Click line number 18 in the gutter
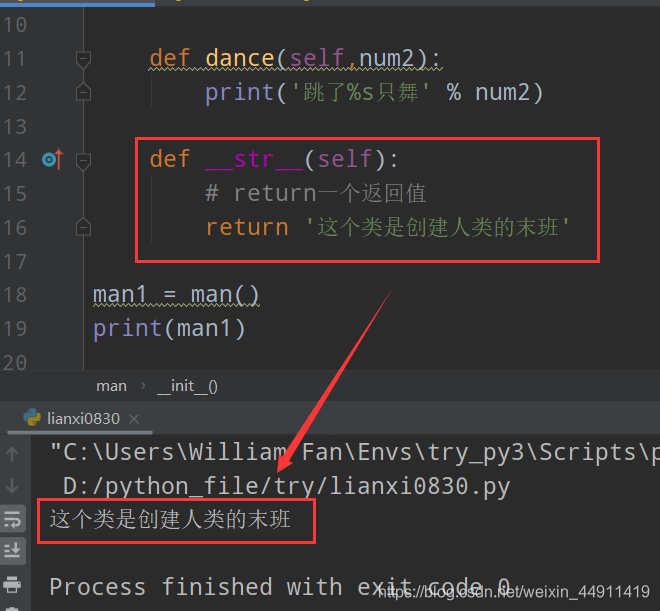660x611 pixels. (15, 295)
